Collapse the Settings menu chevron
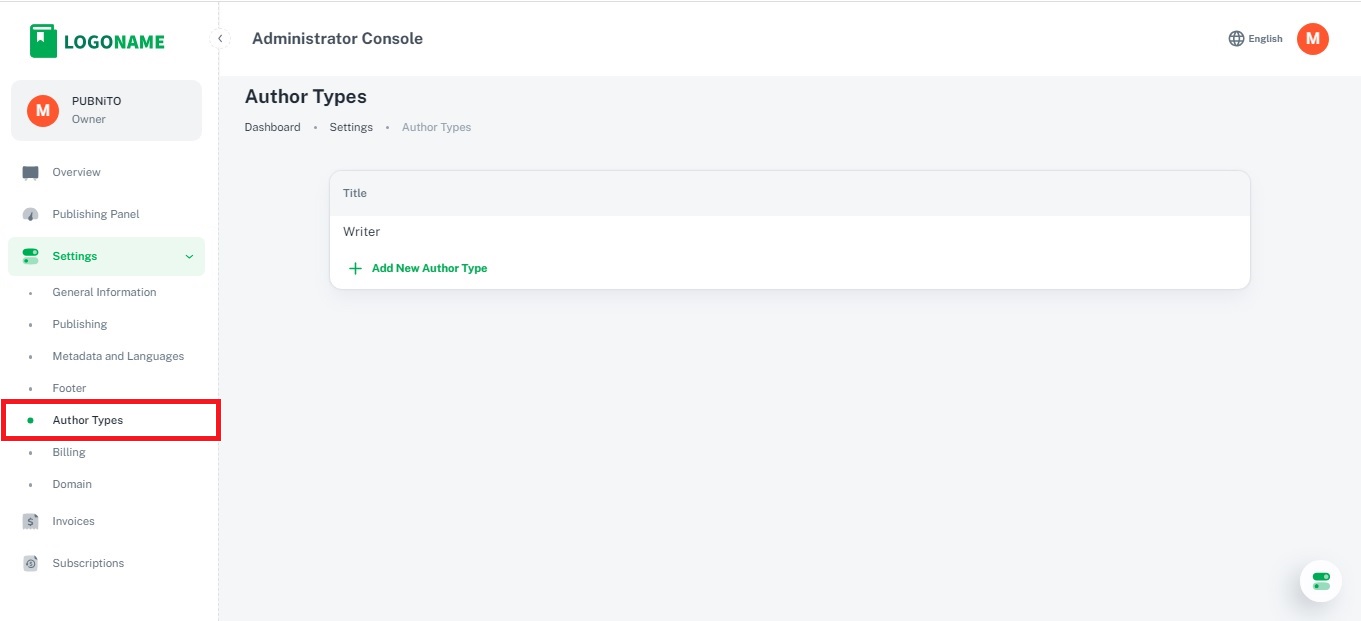This screenshot has width=1361, height=621. (x=190, y=257)
